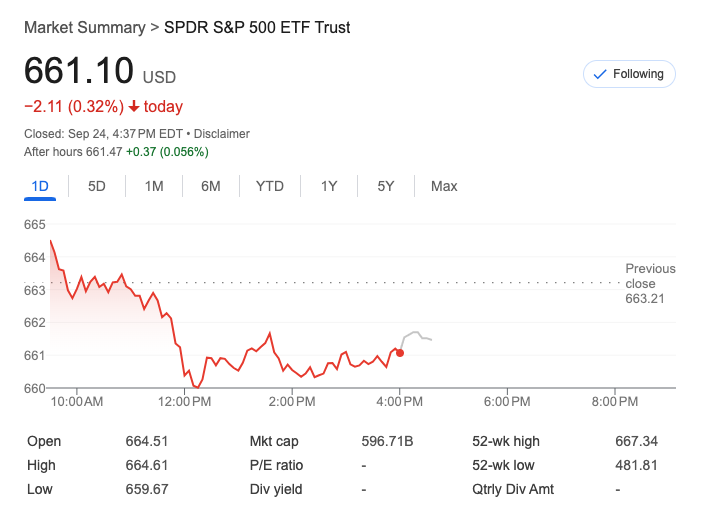The width and height of the screenshot is (704, 514).
Task: Click the Previous close 663.21 label
Action: 650,283
